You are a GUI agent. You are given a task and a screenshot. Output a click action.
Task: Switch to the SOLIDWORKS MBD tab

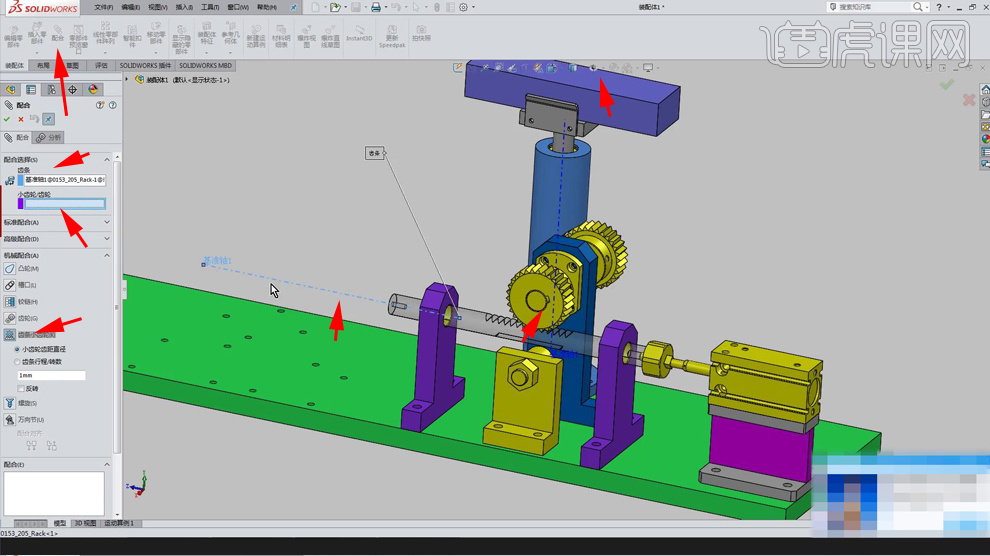tap(205, 66)
